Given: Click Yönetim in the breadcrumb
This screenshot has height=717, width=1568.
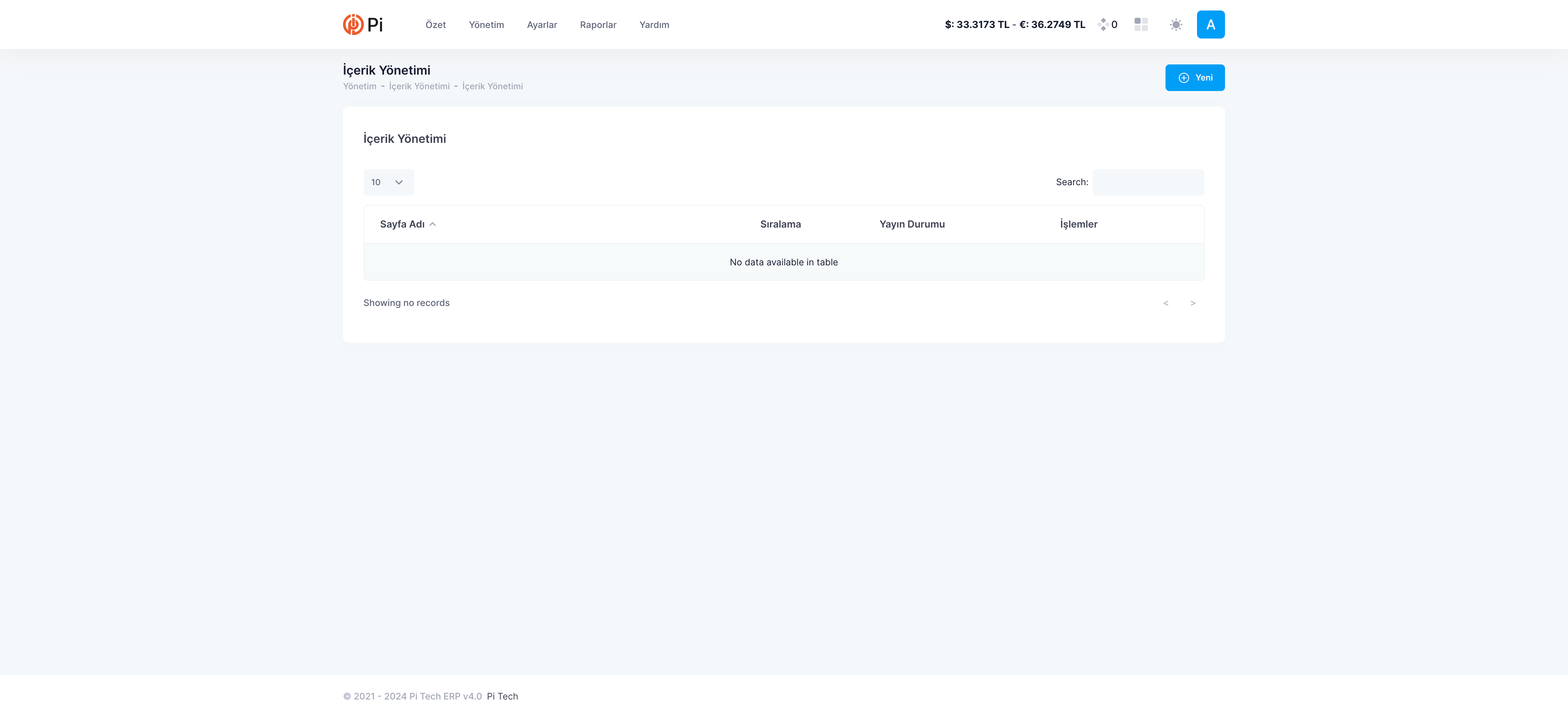Looking at the screenshot, I should tap(359, 86).
